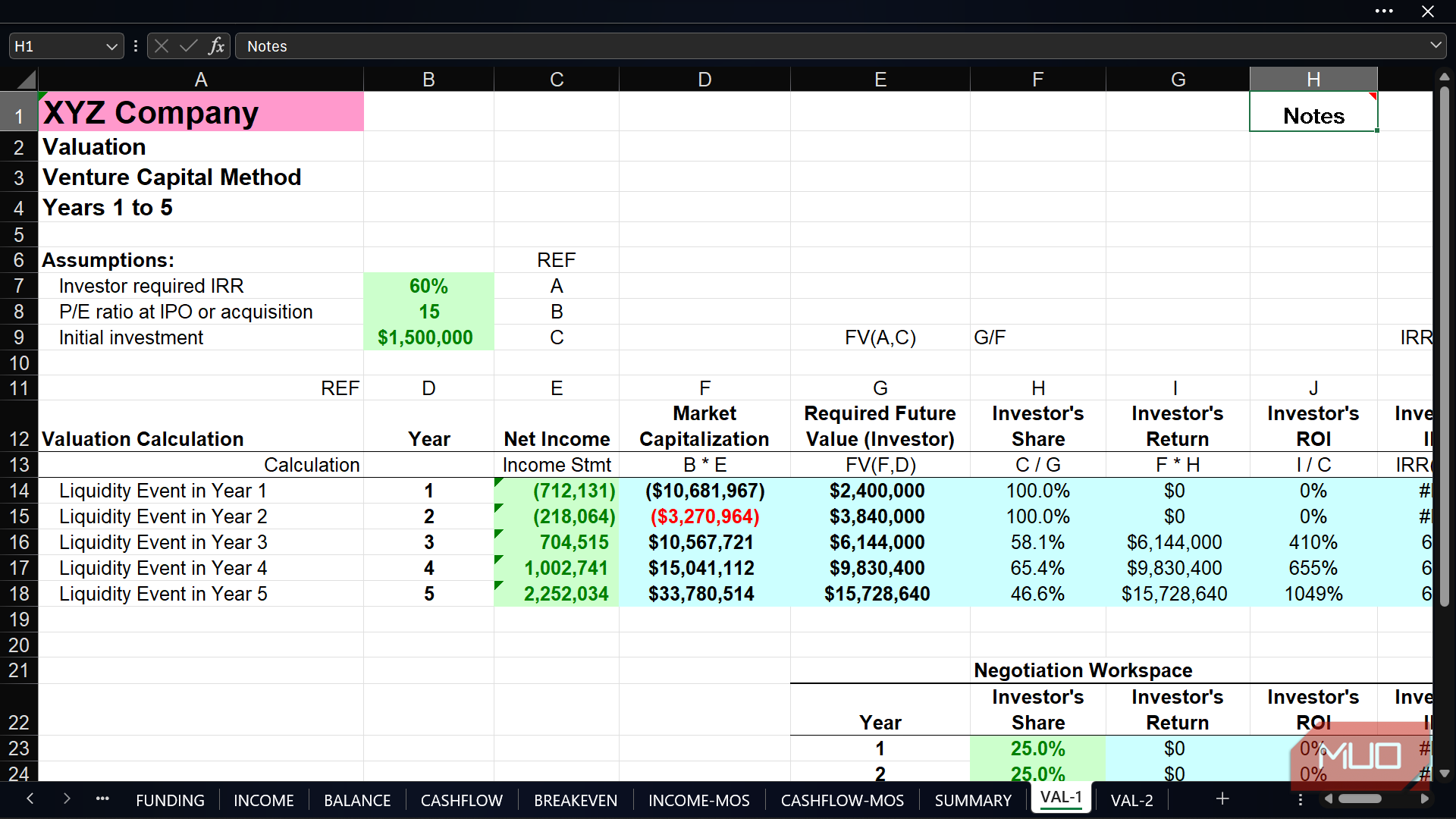Show next sheet tabs with right arrow
The height and width of the screenshot is (819, 1456).
[67, 799]
